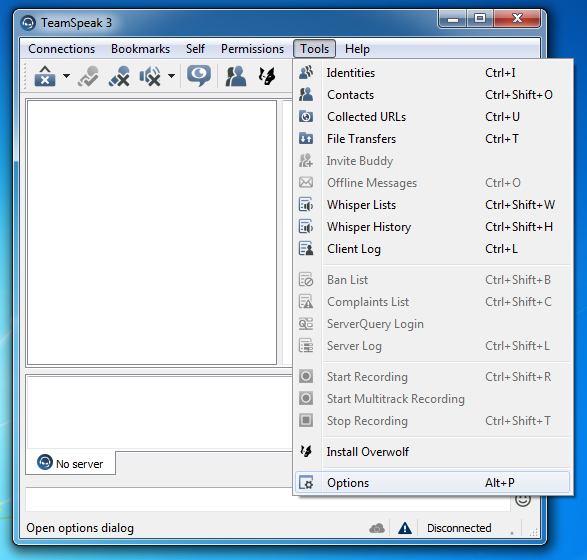
Task: Open the Contacts toolbar icon
Action: (236, 76)
